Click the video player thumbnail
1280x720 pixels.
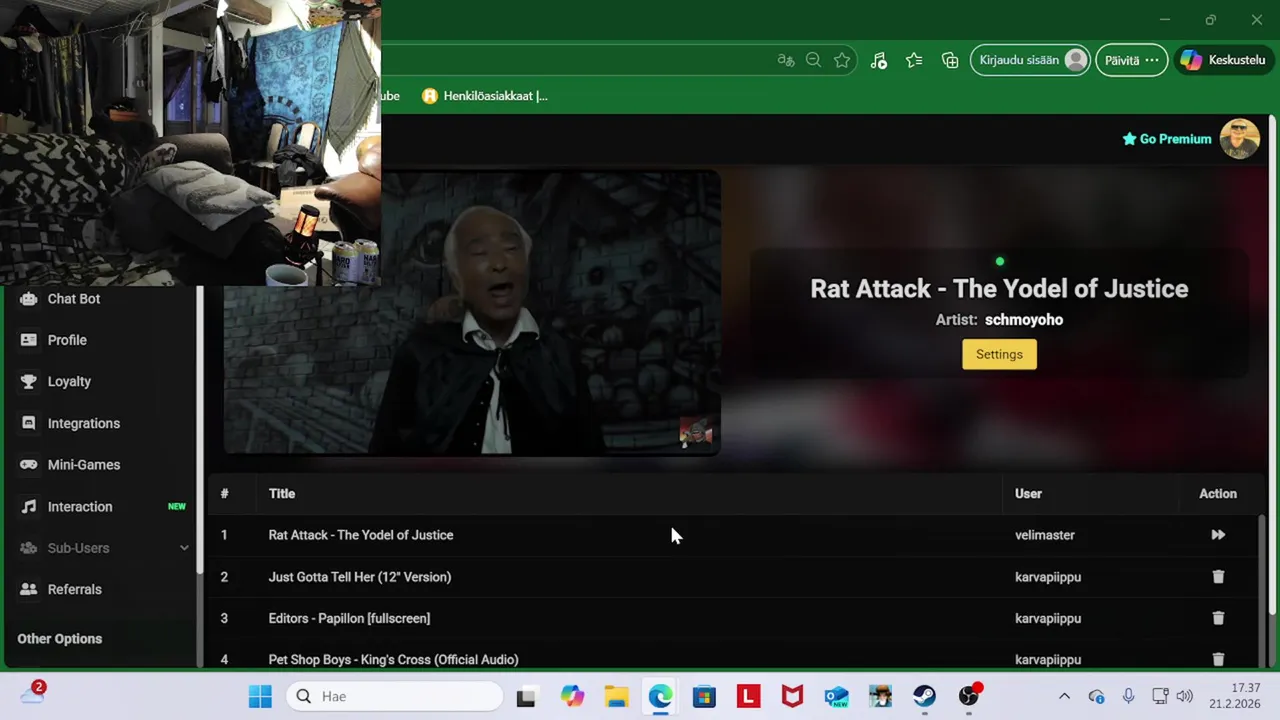tap(471, 313)
